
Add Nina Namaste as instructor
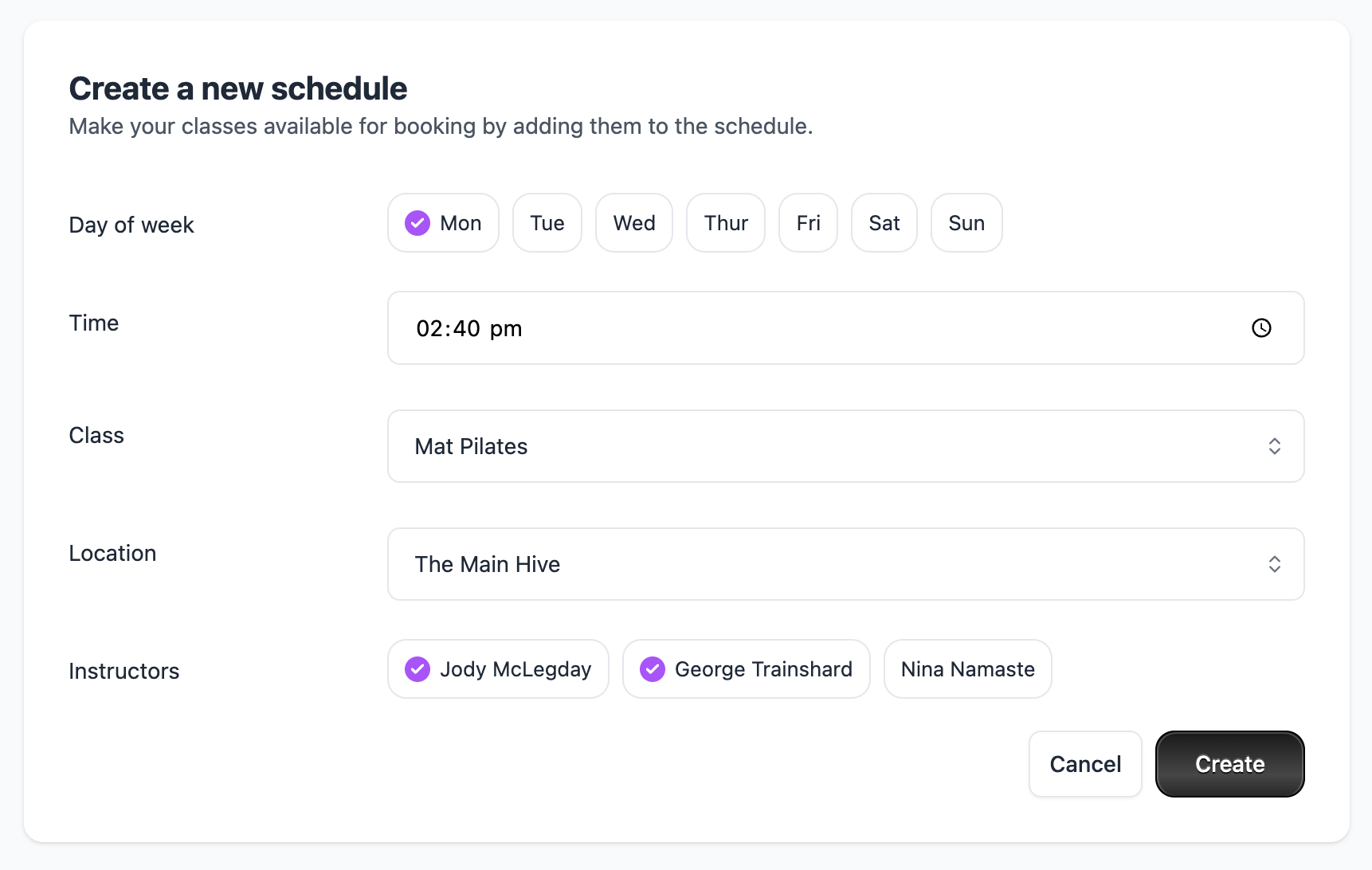coord(967,669)
